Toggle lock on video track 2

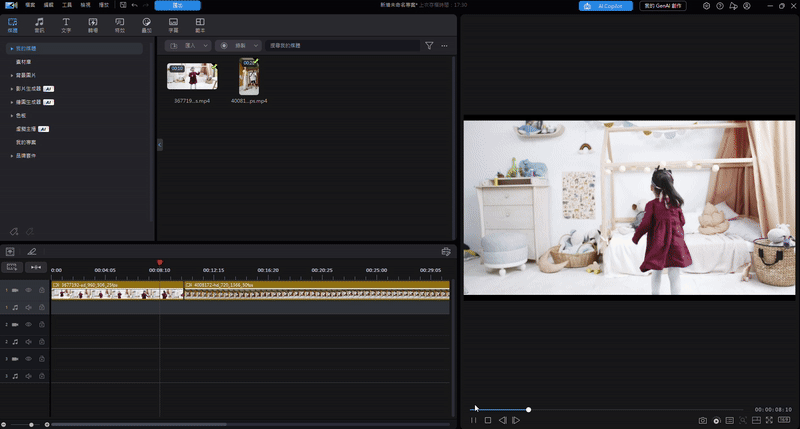(41, 324)
